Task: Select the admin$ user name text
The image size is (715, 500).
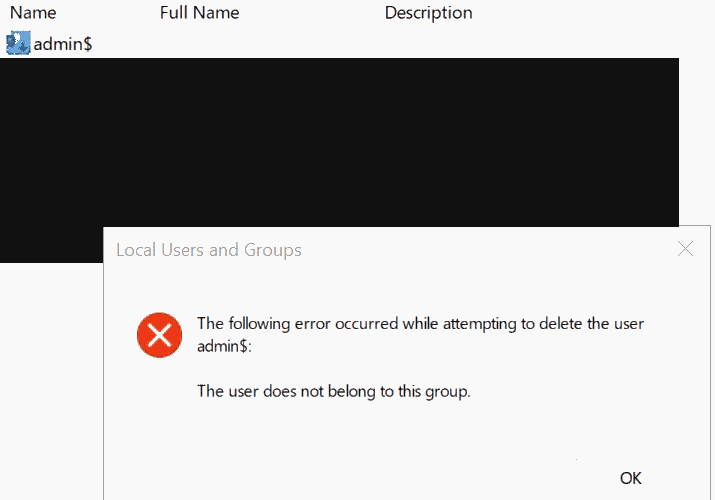Action: coord(63,44)
